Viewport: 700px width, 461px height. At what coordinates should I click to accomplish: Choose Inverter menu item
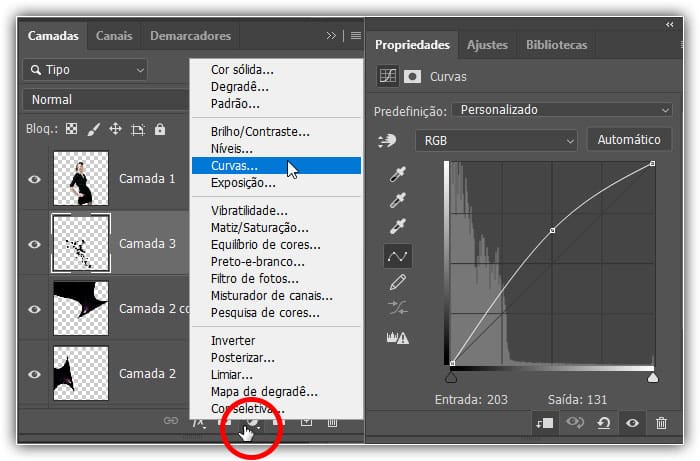(276, 341)
